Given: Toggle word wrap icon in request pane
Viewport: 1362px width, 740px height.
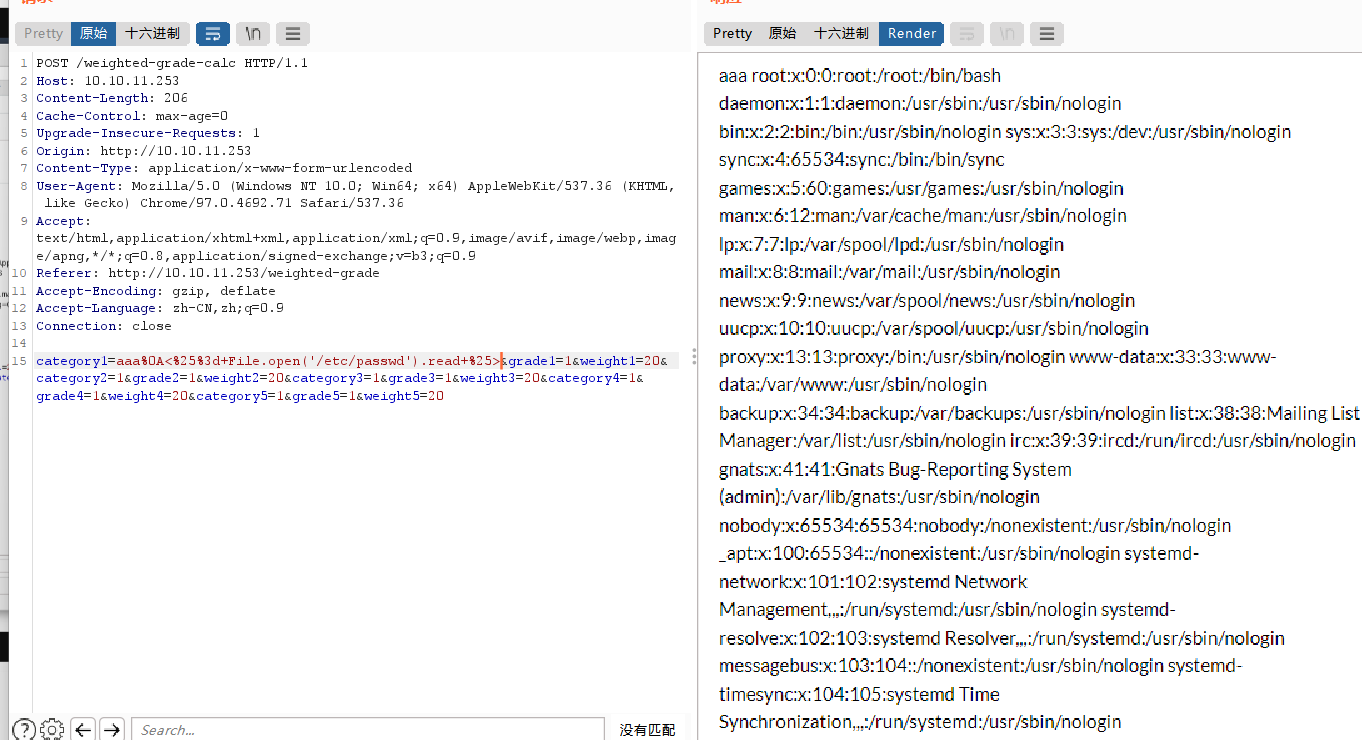Looking at the screenshot, I should click(213, 34).
